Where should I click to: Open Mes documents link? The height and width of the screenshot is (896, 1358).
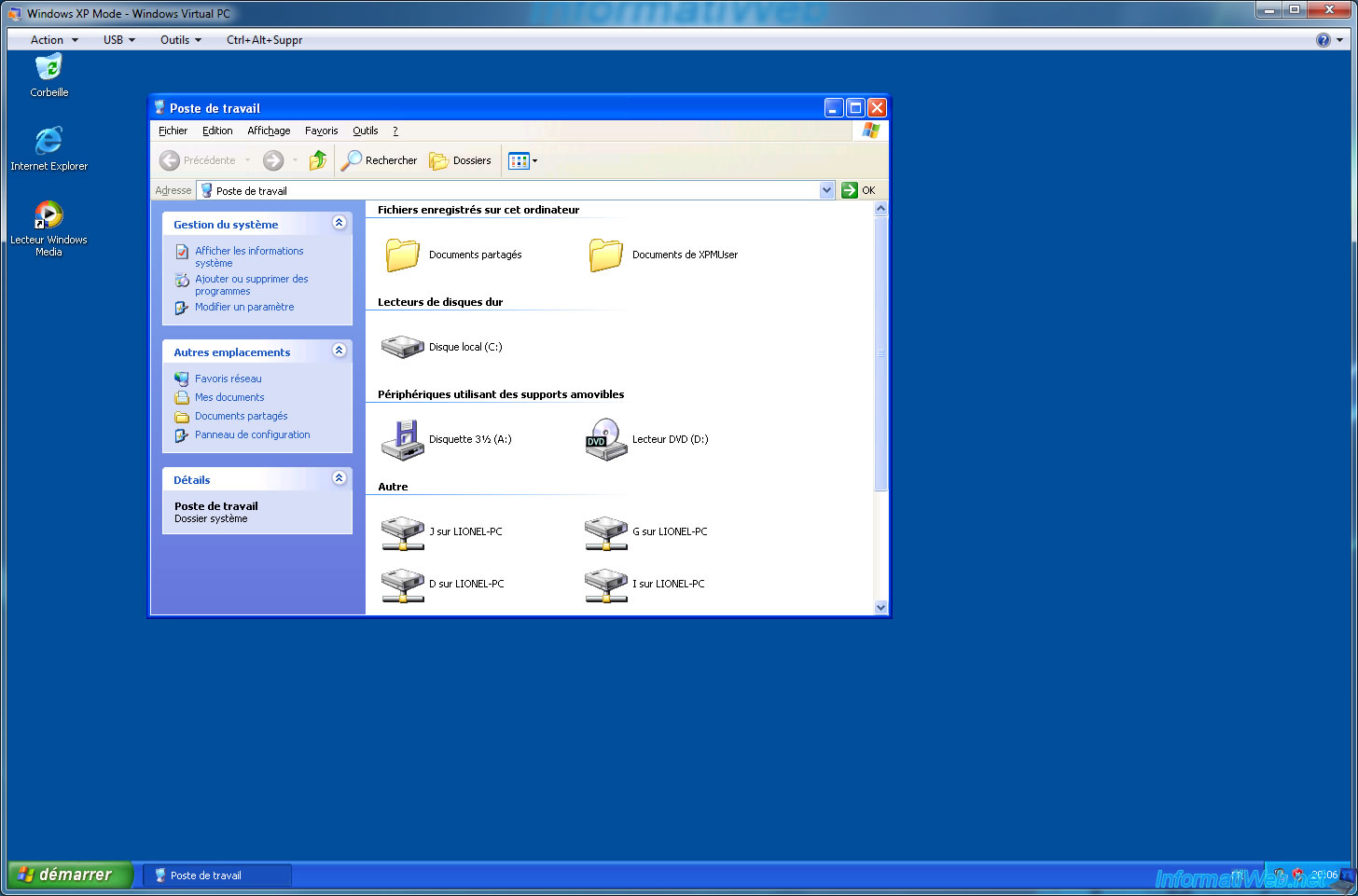229,397
